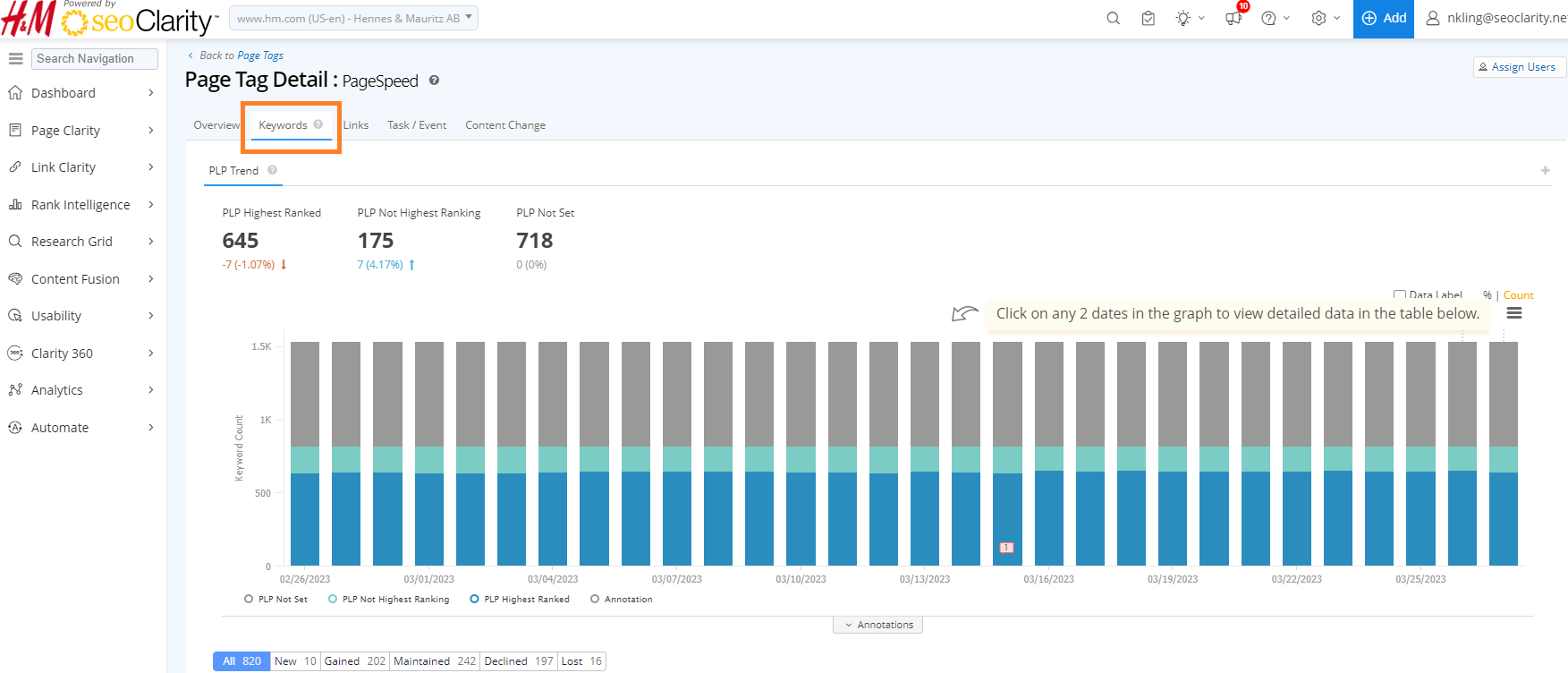The image size is (1568, 673).
Task: Open the hm.com domain selector dropdown
Action: 353,18
